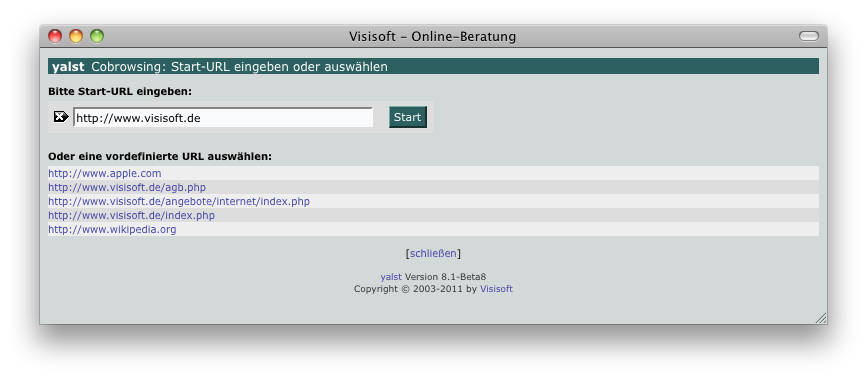Open the yalst link in footer
867x379 pixels.
391,277
